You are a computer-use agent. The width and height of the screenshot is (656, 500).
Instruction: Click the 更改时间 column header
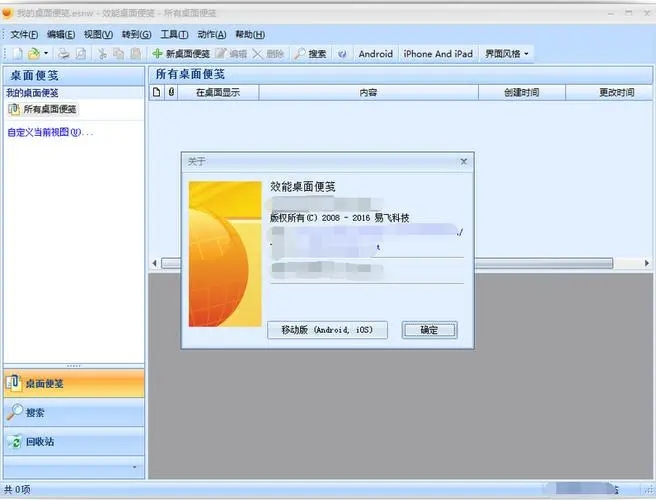point(611,92)
